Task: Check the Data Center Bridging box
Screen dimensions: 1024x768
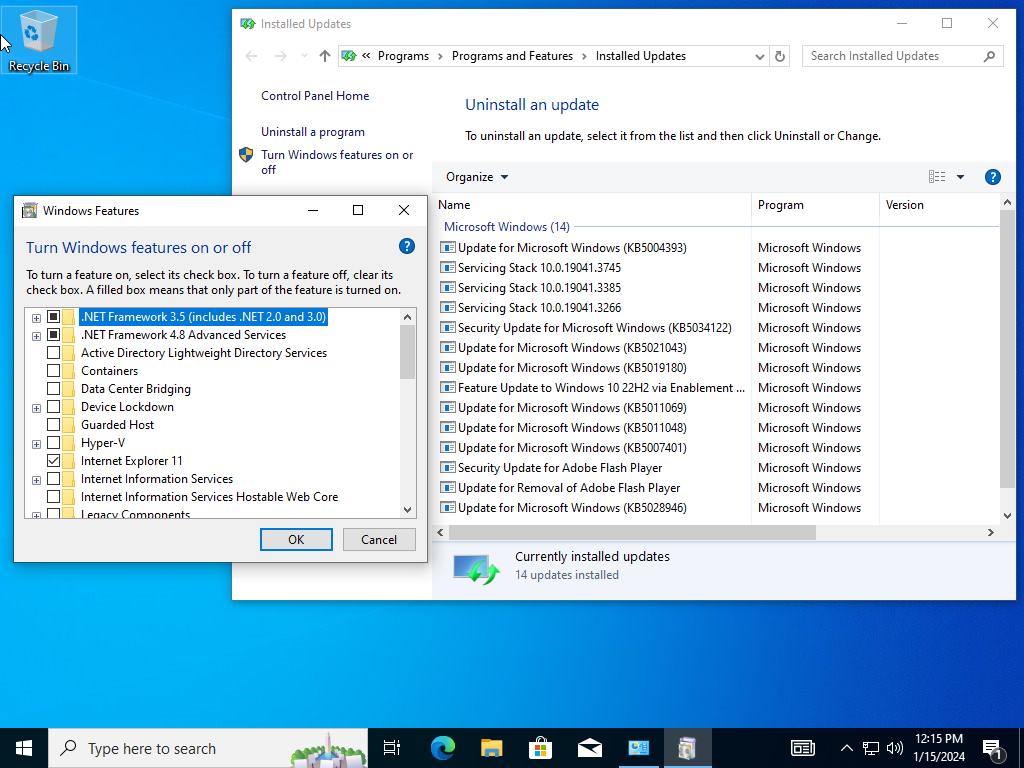Action: (54, 389)
